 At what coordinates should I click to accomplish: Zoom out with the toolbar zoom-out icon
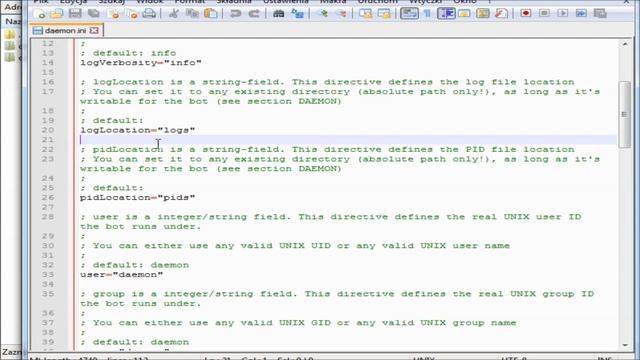pos(341,13)
